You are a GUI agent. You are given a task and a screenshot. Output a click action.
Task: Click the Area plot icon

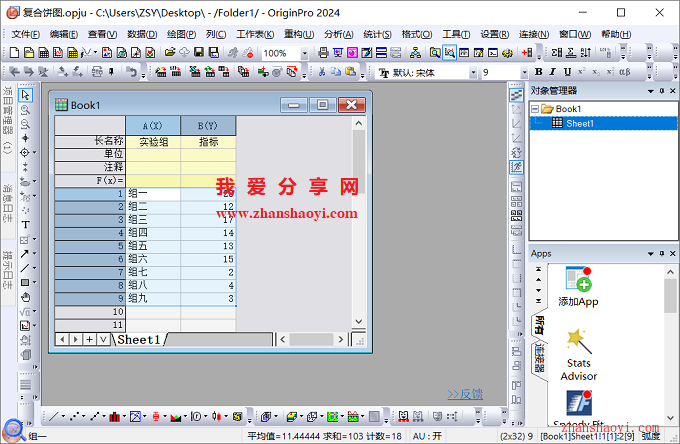(176, 417)
